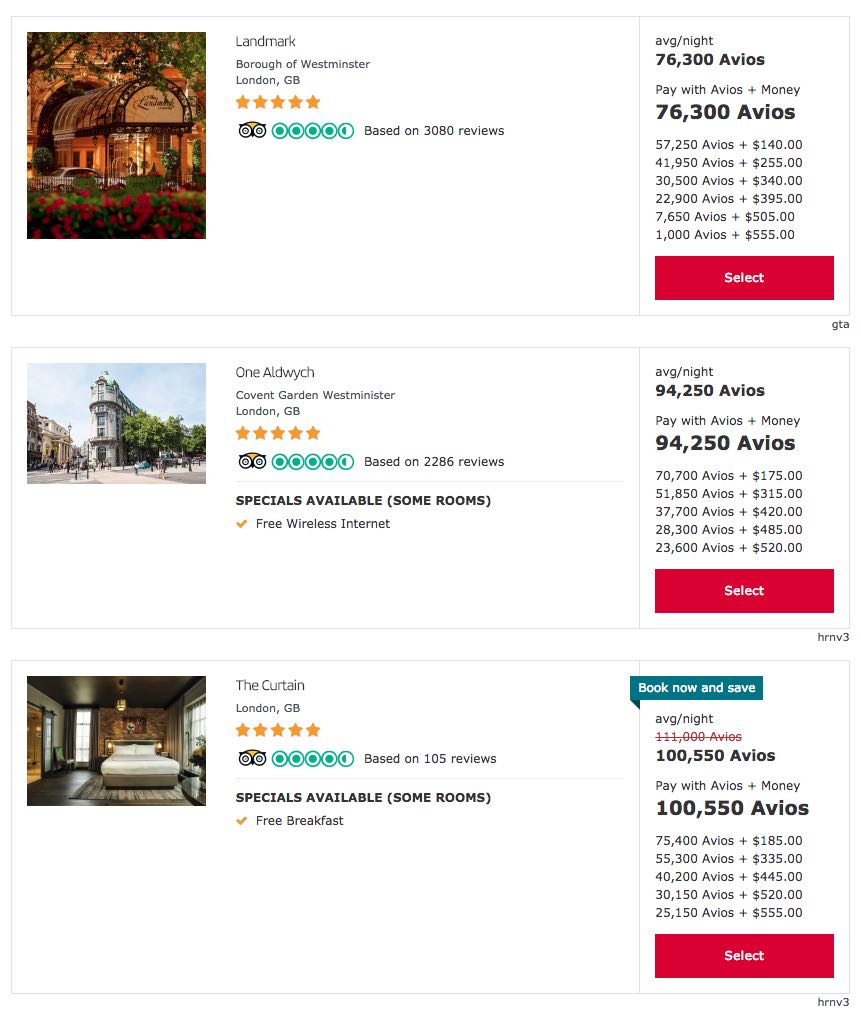
Task: Click the Free Breakfast checkmark icon
Action: (242, 820)
